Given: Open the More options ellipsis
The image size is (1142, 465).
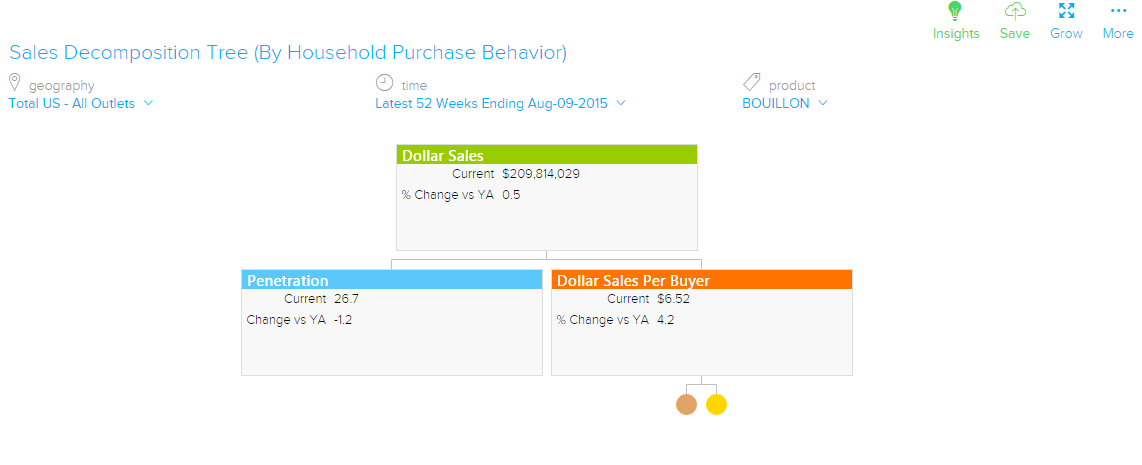Looking at the screenshot, I should [x=1118, y=11].
